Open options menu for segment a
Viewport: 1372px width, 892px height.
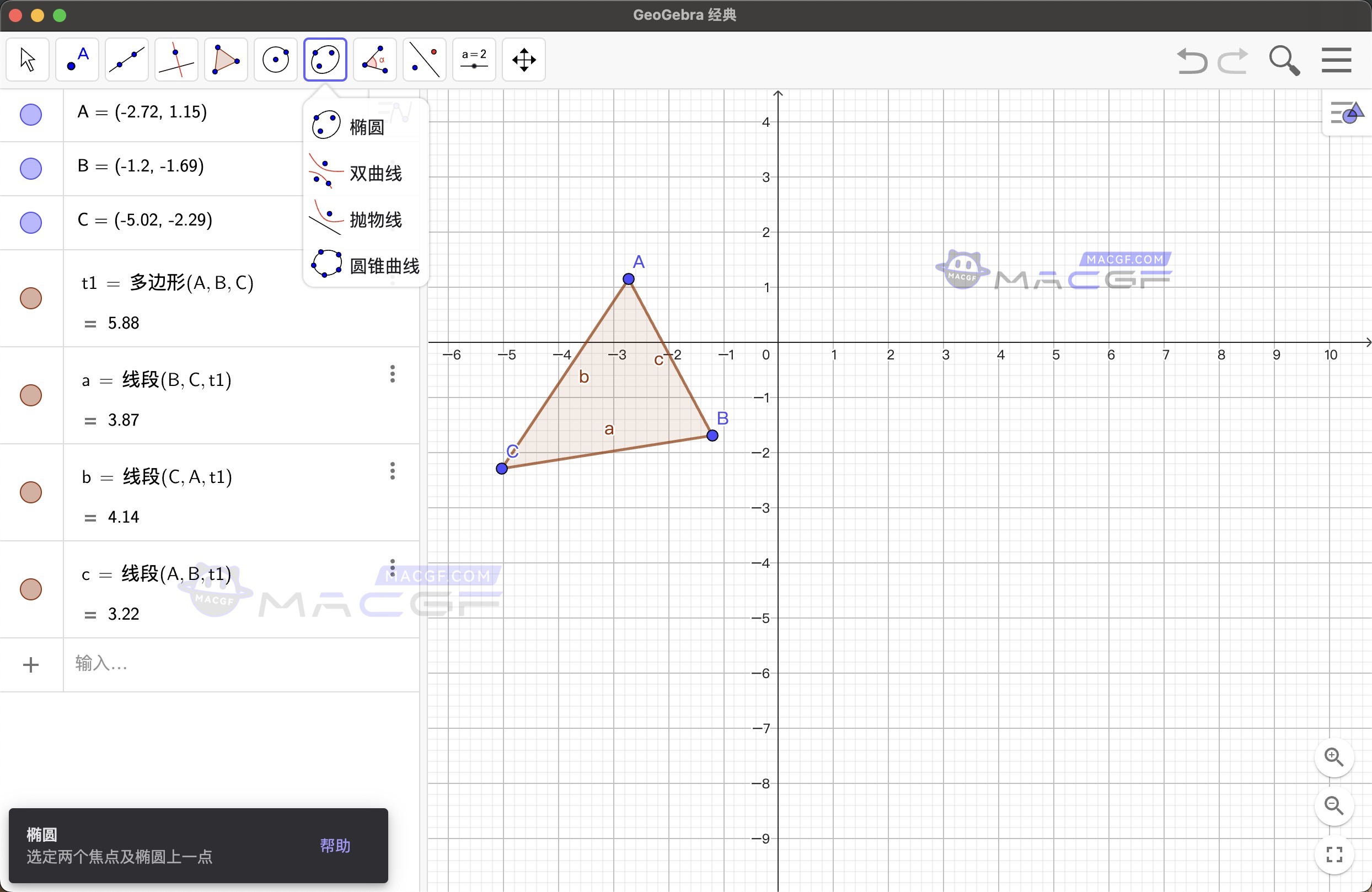click(392, 374)
